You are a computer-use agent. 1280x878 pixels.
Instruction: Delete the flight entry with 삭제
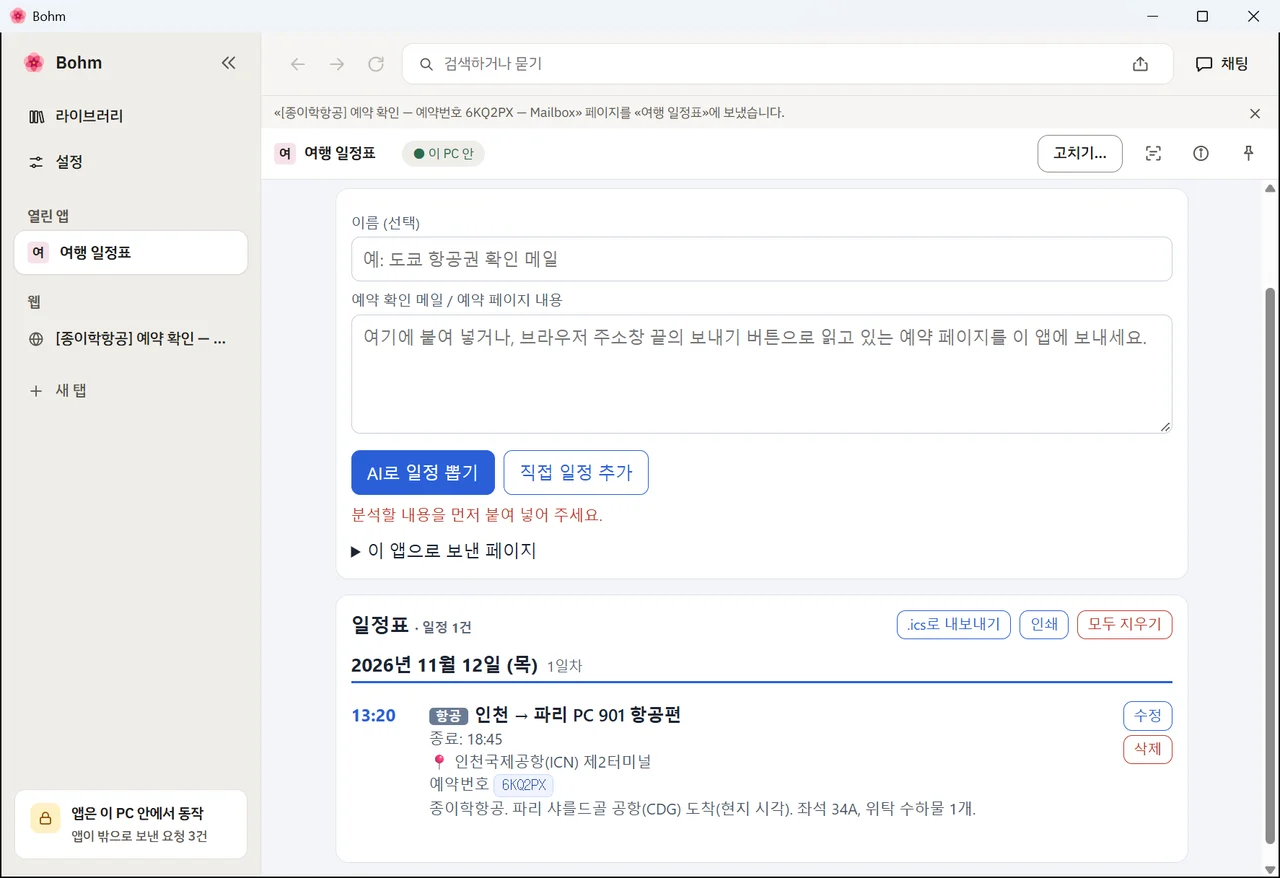pos(1148,749)
